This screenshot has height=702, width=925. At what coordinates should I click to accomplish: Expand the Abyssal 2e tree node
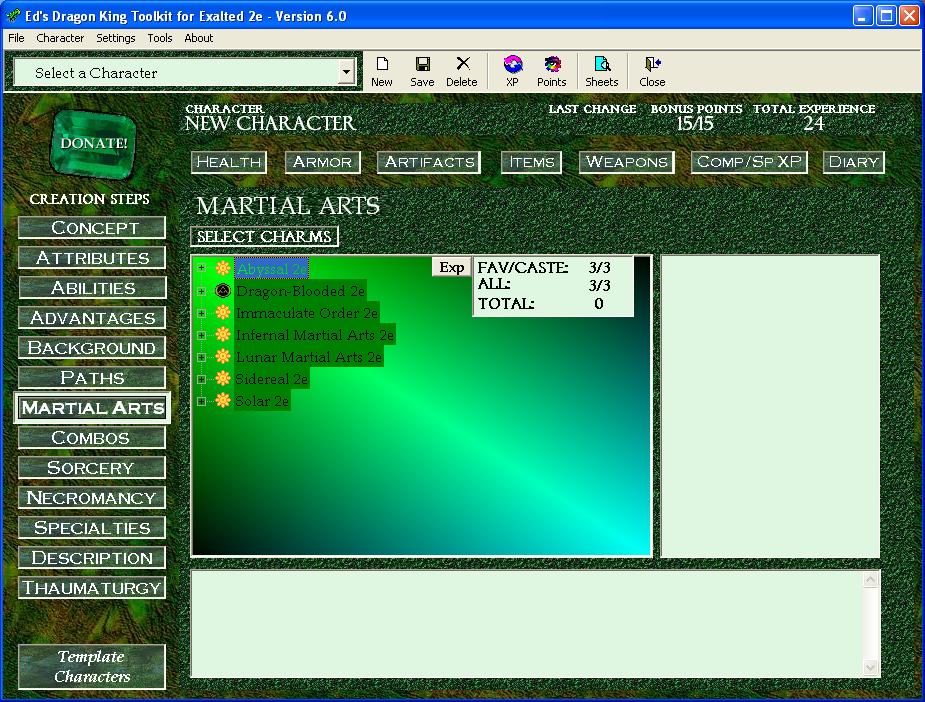pos(202,268)
